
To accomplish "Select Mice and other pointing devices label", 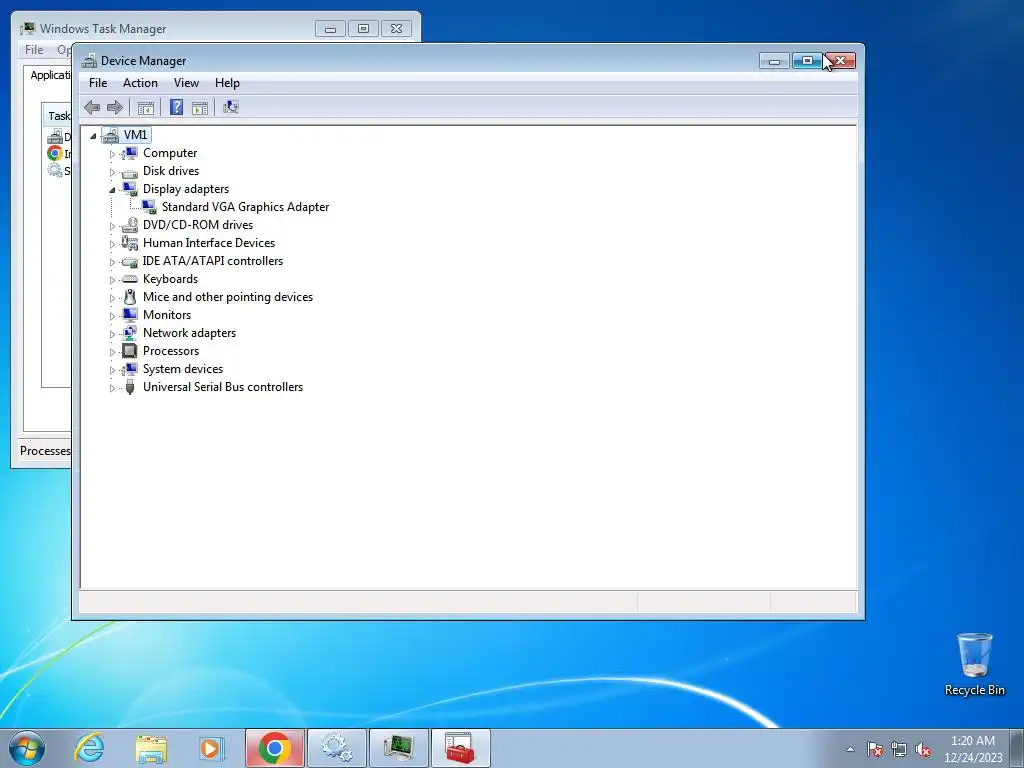I will [228, 297].
